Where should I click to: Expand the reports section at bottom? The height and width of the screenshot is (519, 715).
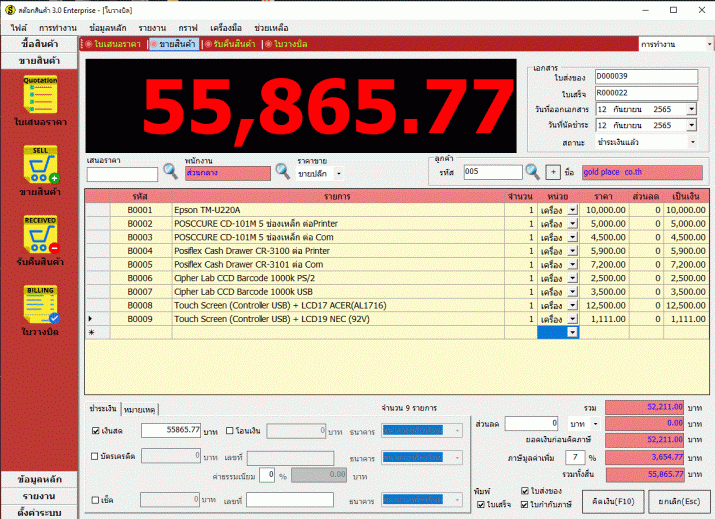coord(40,496)
